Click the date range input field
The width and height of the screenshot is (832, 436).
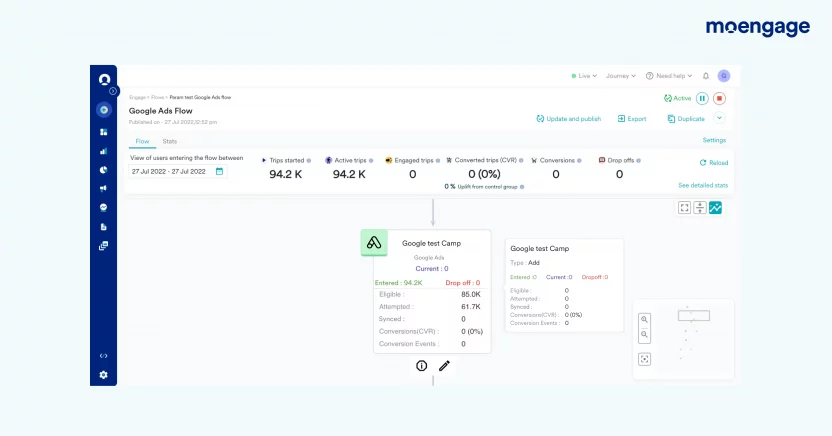click(x=178, y=171)
